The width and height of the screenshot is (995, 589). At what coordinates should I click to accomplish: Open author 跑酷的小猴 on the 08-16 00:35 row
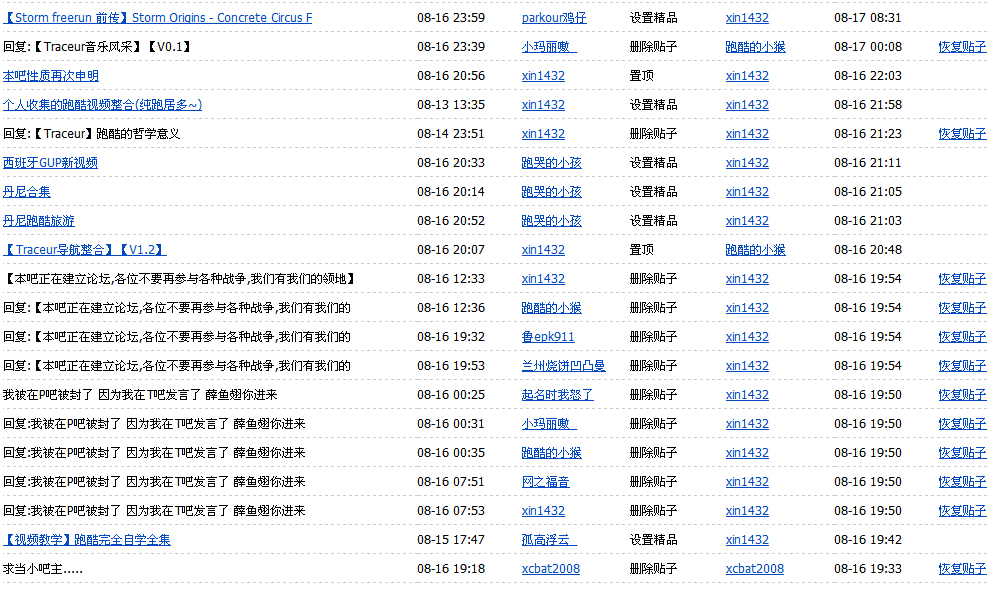click(551, 453)
